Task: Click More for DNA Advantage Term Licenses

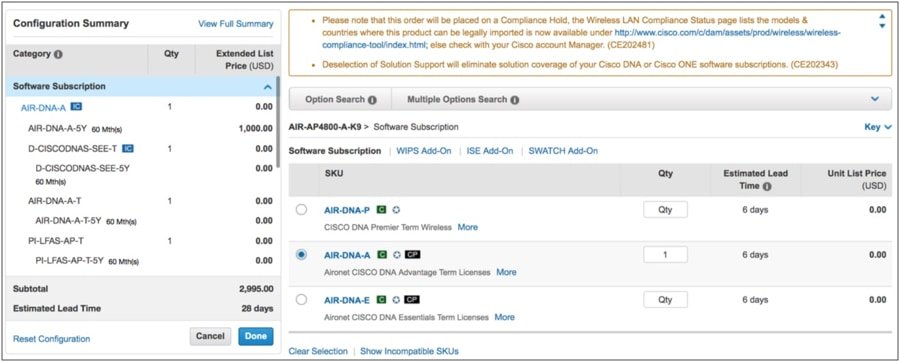Action: point(506,272)
